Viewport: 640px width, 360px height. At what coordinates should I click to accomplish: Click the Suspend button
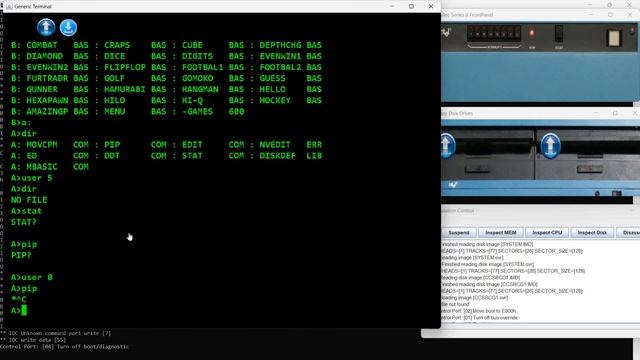tap(459, 233)
